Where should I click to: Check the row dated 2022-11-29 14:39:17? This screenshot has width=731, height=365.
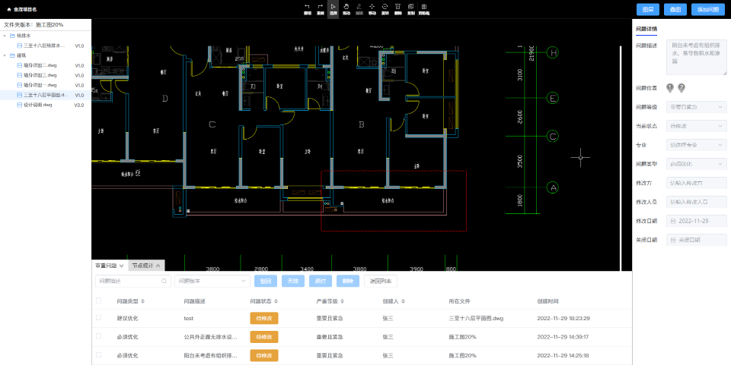(98, 336)
